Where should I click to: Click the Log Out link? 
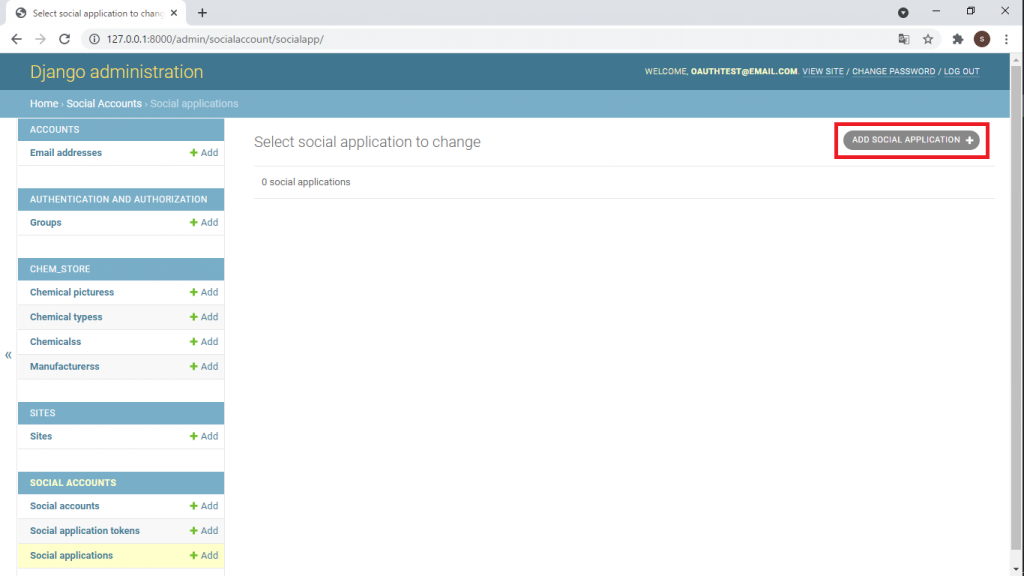[962, 72]
